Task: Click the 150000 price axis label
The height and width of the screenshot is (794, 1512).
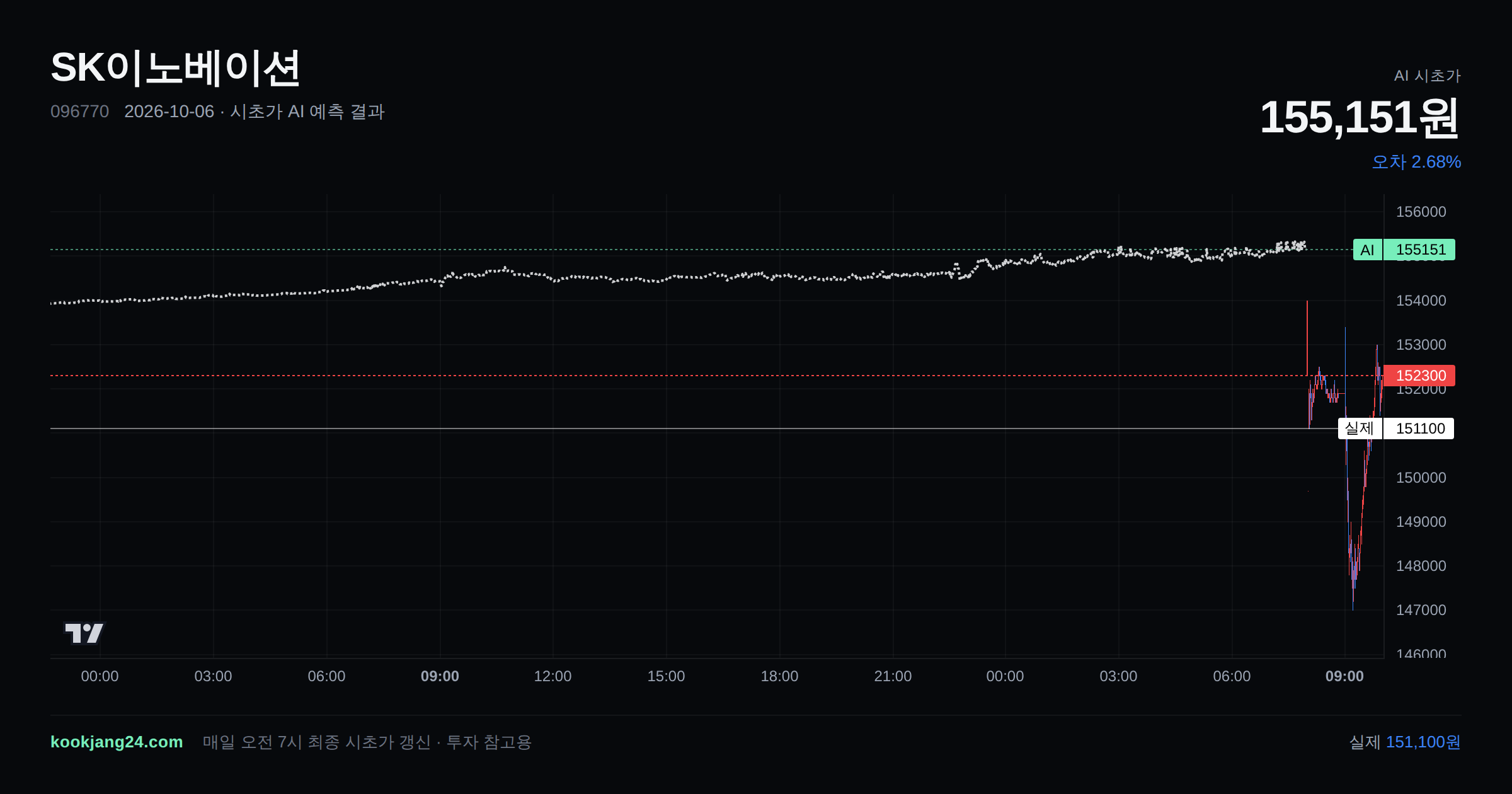Action: click(1421, 478)
